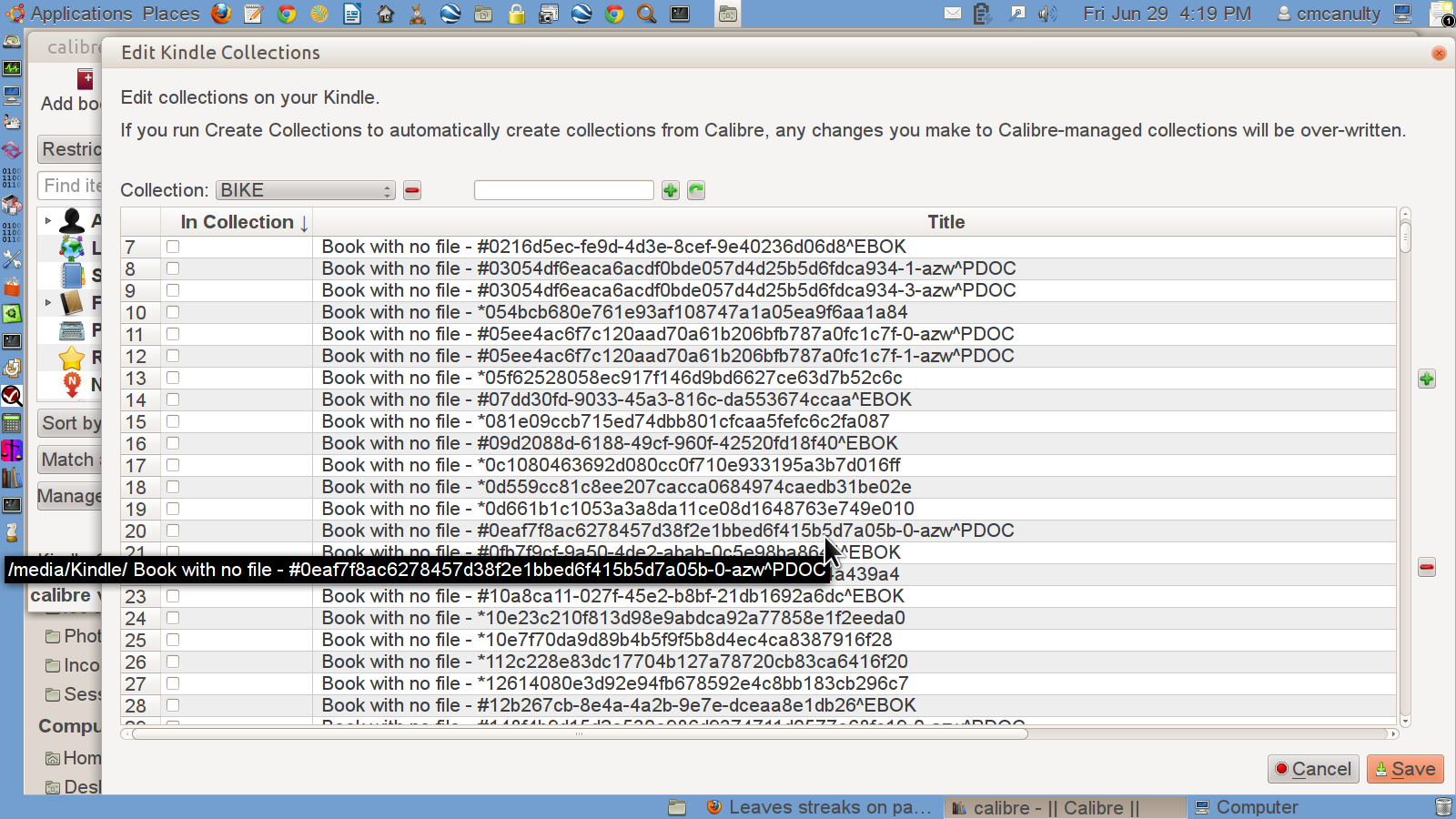Add to collection using right-side plus

point(1427,379)
